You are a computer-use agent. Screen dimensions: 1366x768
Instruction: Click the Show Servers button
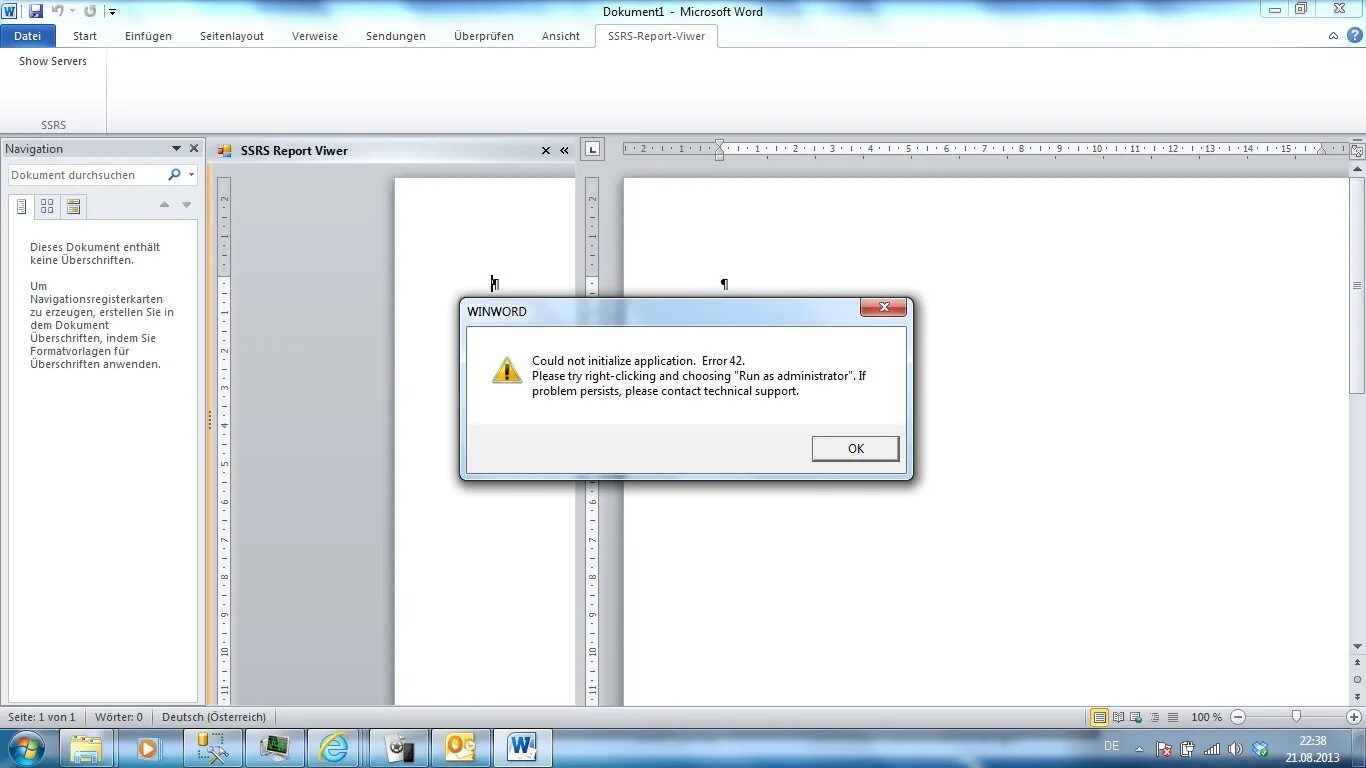pos(53,61)
